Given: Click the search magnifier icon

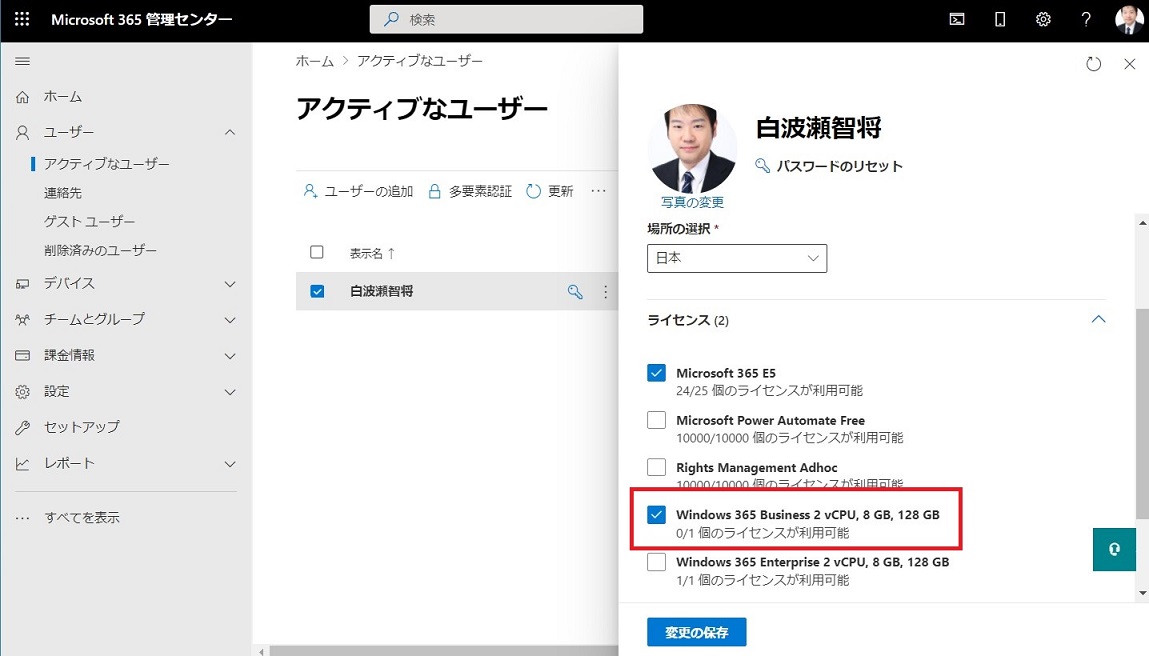Looking at the screenshot, I should pos(392,20).
